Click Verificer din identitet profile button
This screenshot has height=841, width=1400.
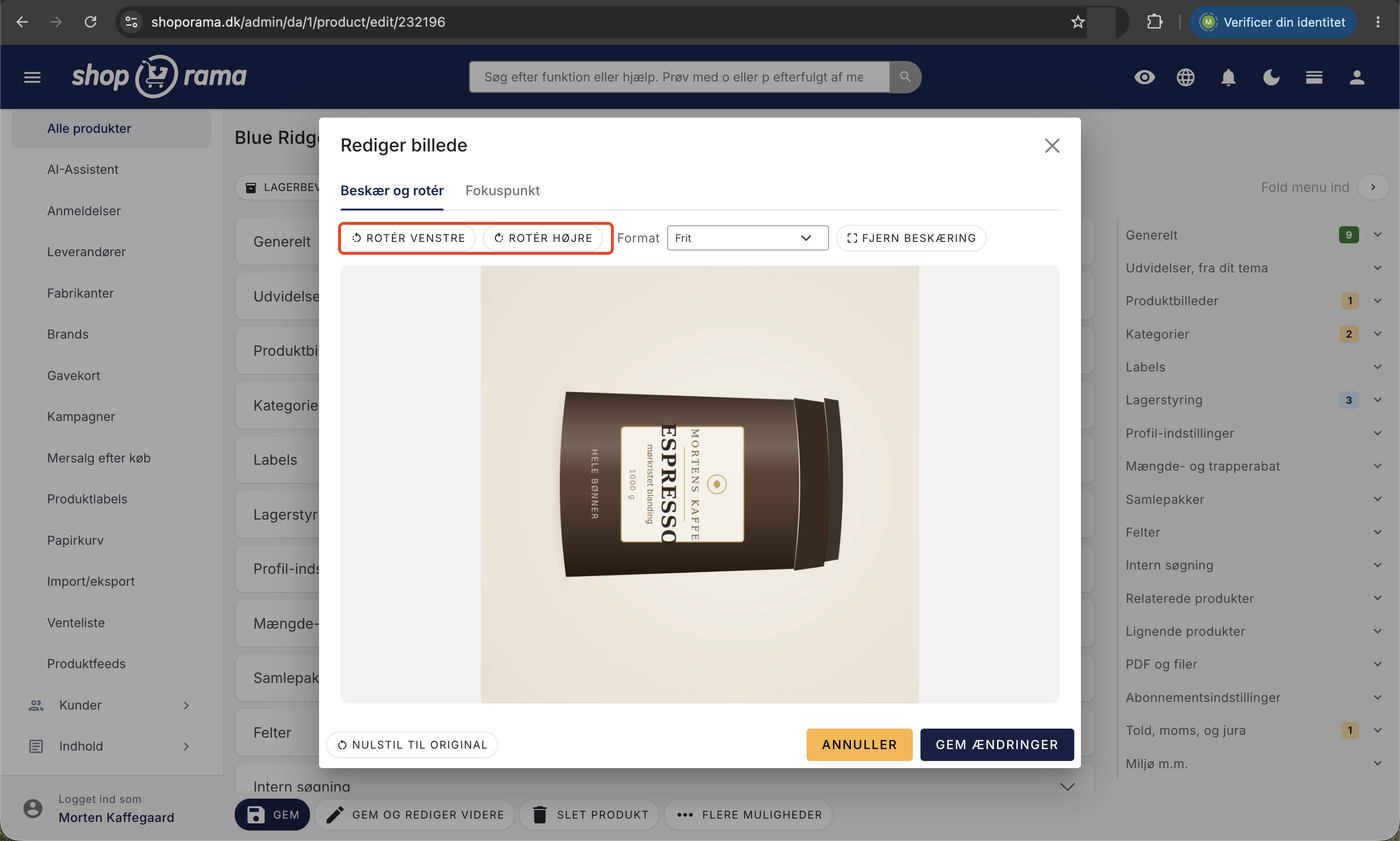(x=1273, y=22)
